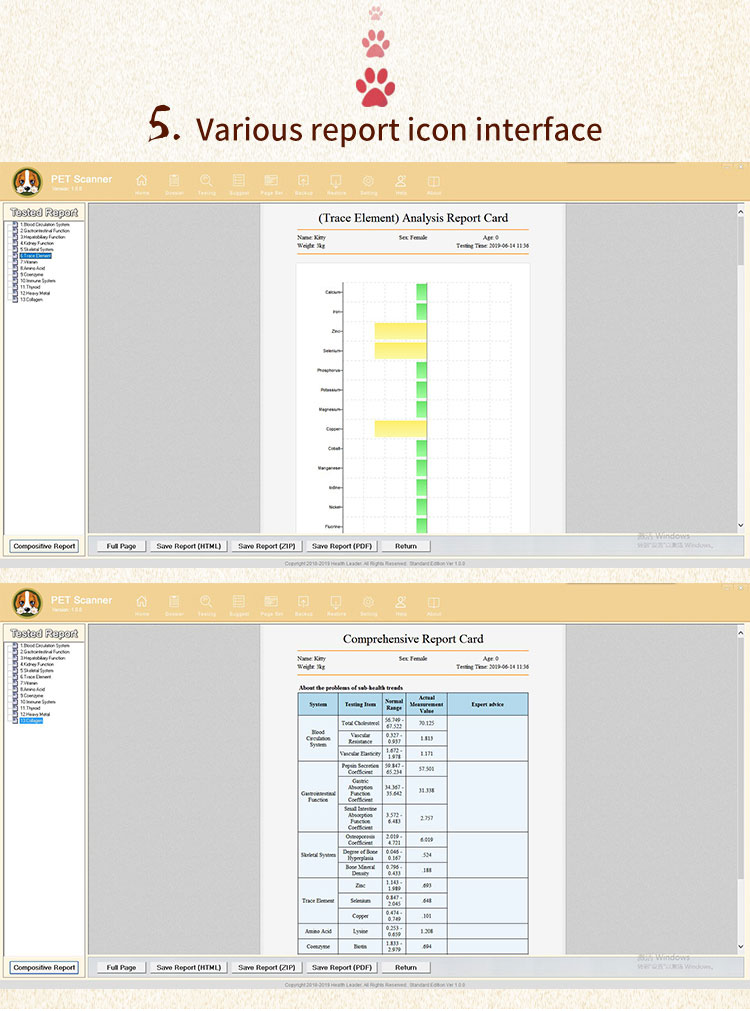Screen dimensions: 750x1011
Task: Click Full Page under the Comprehensive Report Card
Action: 121,968
